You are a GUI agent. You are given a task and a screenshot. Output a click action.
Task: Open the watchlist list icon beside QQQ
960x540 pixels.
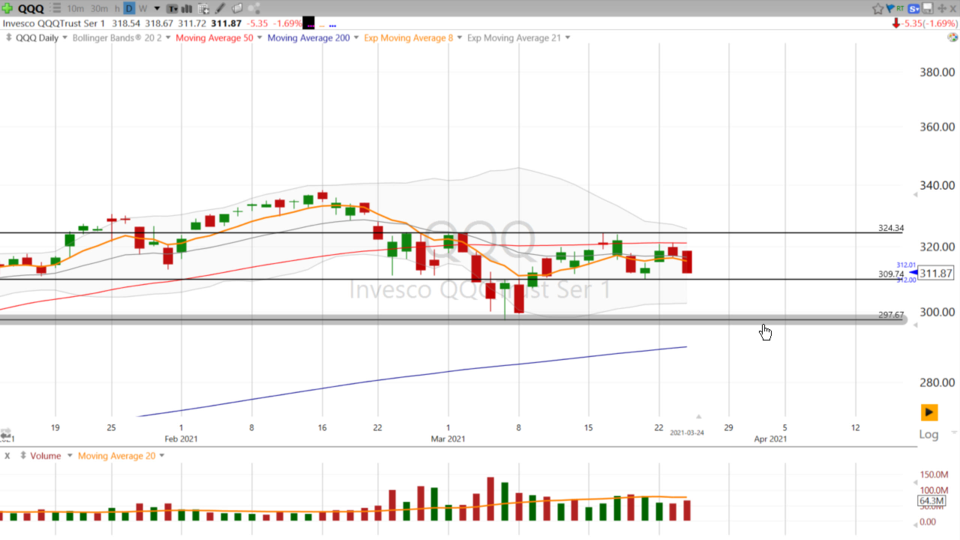pyautogui.click(x=56, y=8)
